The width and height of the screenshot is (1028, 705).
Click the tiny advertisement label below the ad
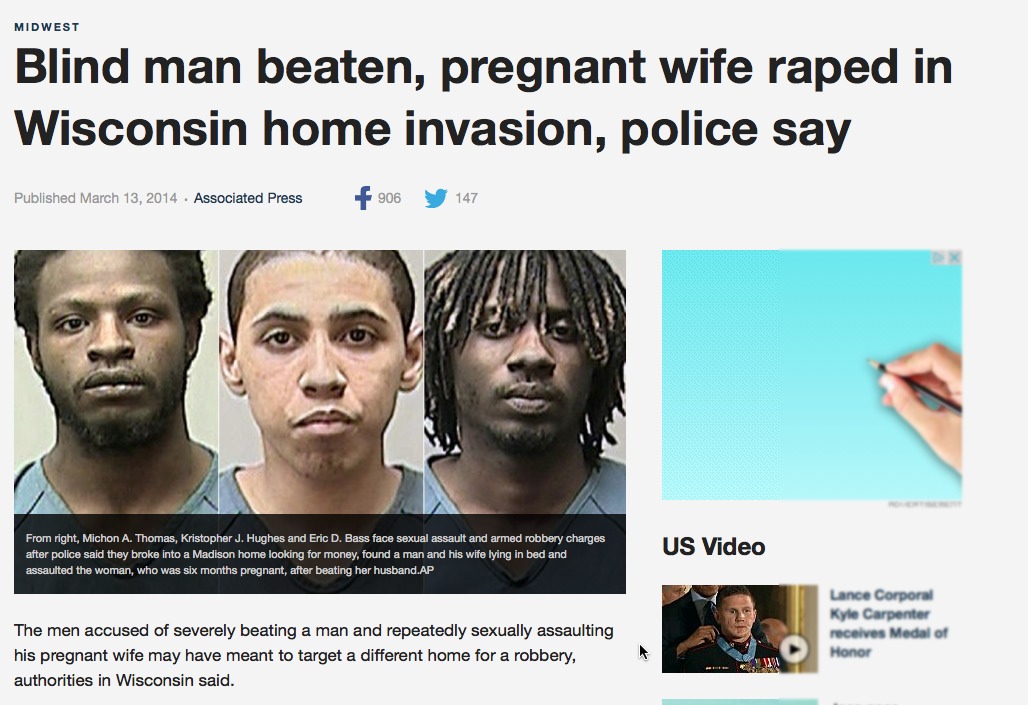(x=924, y=504)
